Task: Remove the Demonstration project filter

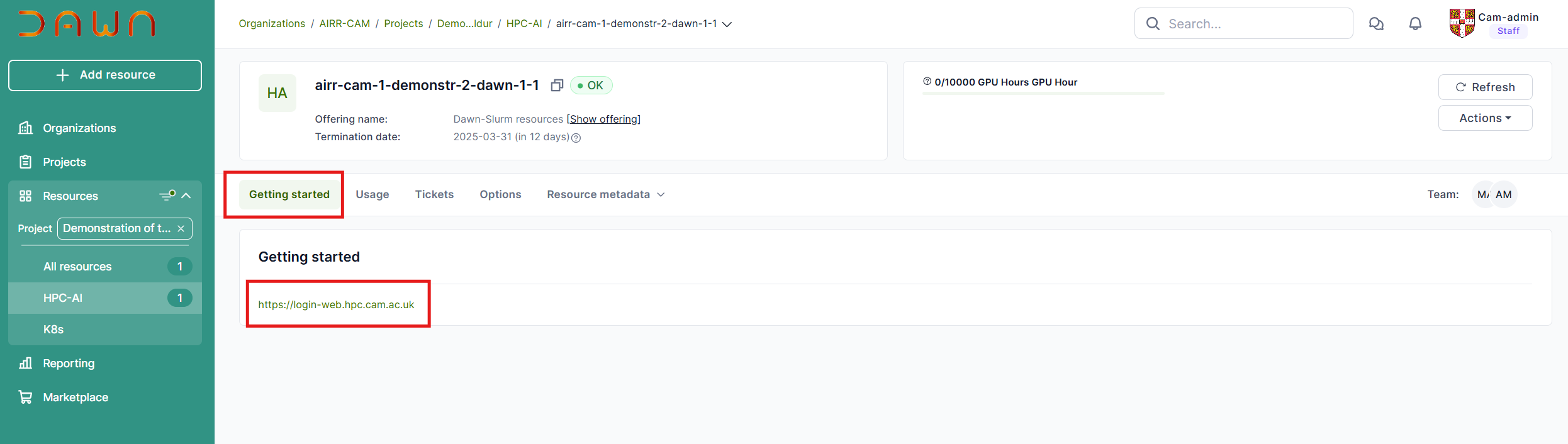Action: pyautogui.click(x=181, y=229)
